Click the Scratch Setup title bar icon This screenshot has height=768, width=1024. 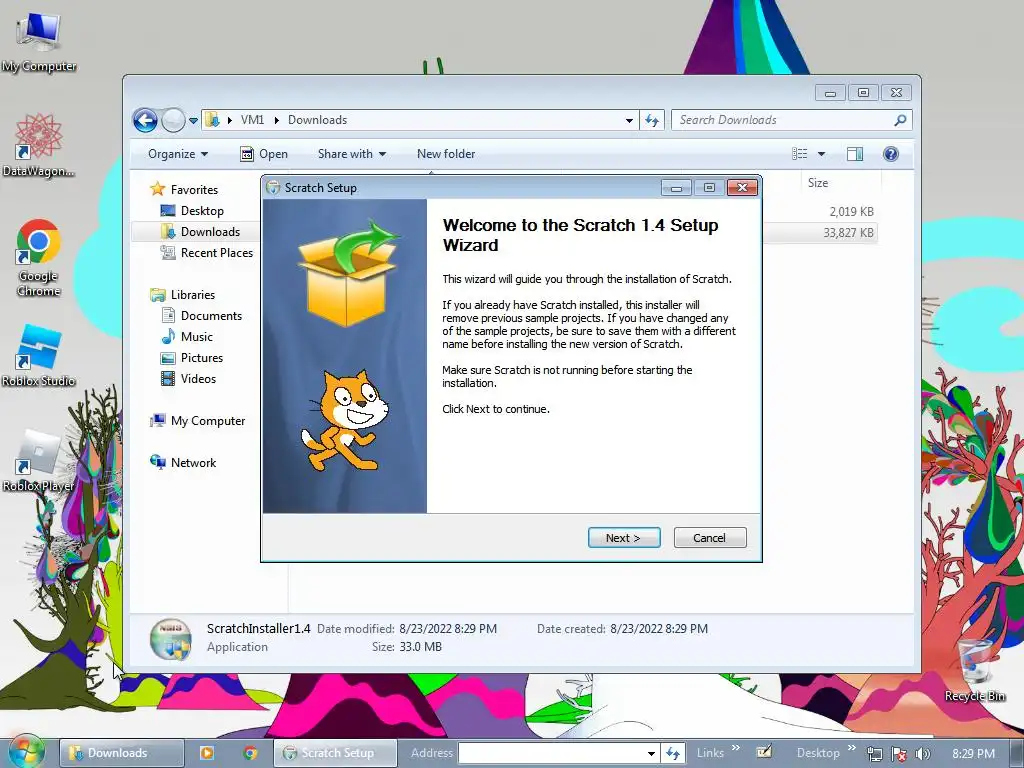click(x=273, y=187)
